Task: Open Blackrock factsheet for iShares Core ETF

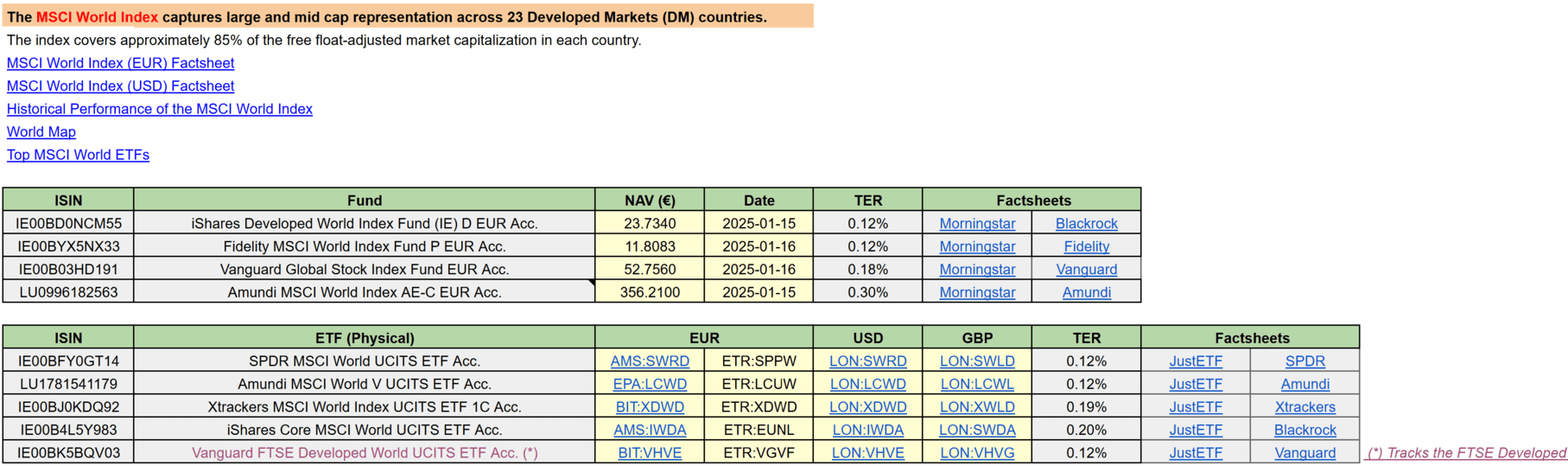Action: pos(1305,430)
